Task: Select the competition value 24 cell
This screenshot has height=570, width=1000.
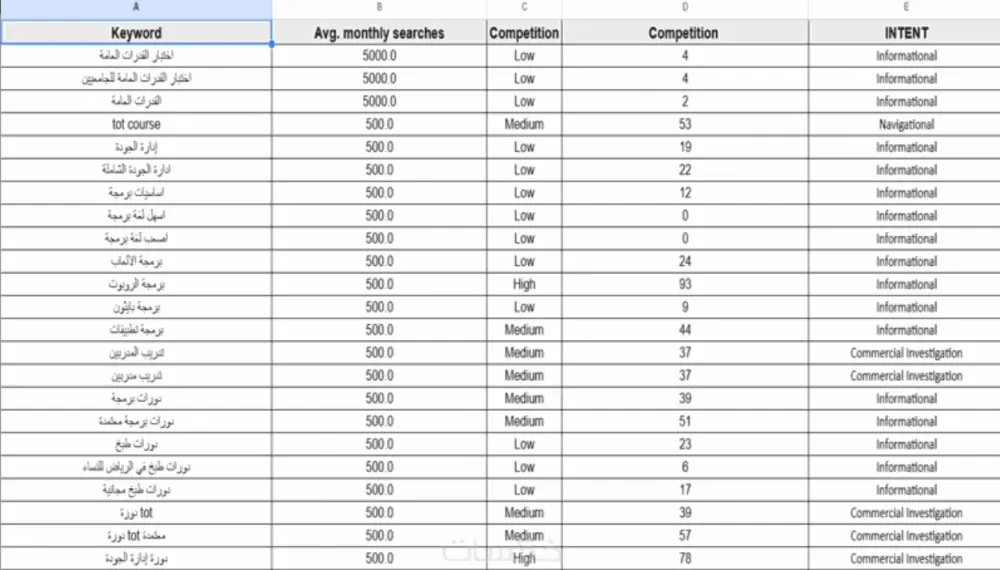Action: 685,261
